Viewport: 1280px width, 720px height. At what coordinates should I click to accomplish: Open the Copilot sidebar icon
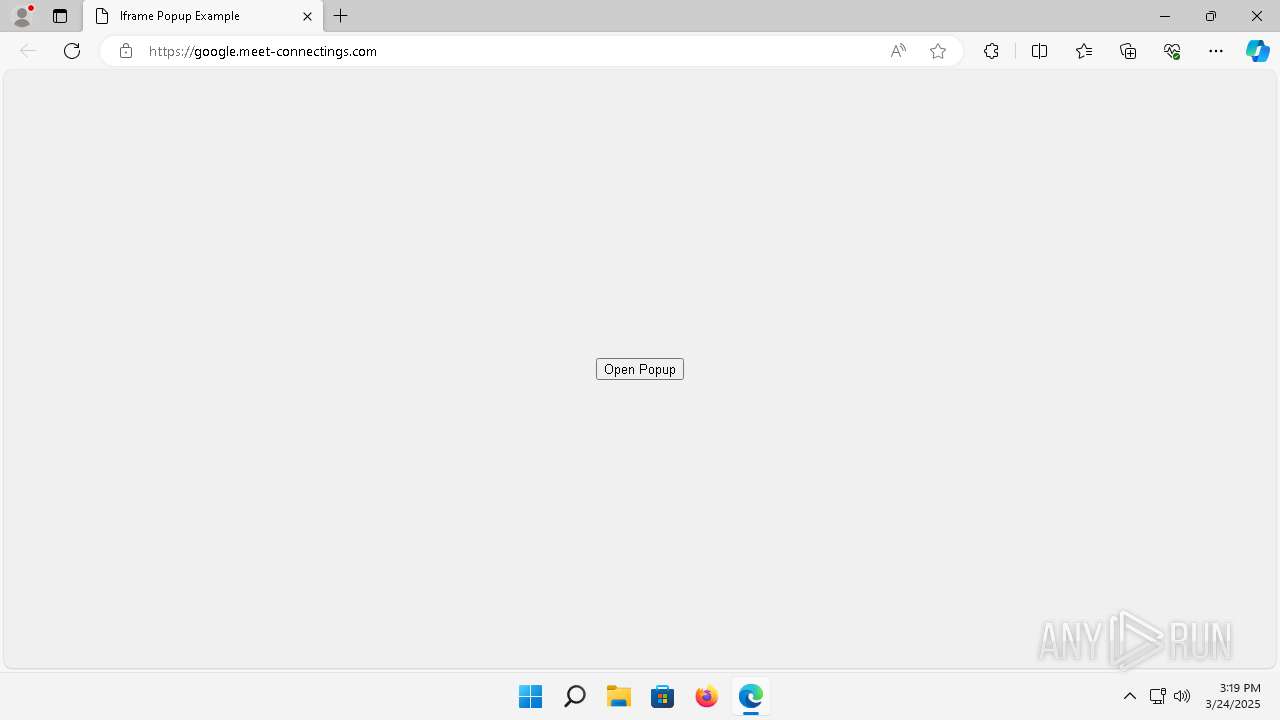tap(1258, 51)
